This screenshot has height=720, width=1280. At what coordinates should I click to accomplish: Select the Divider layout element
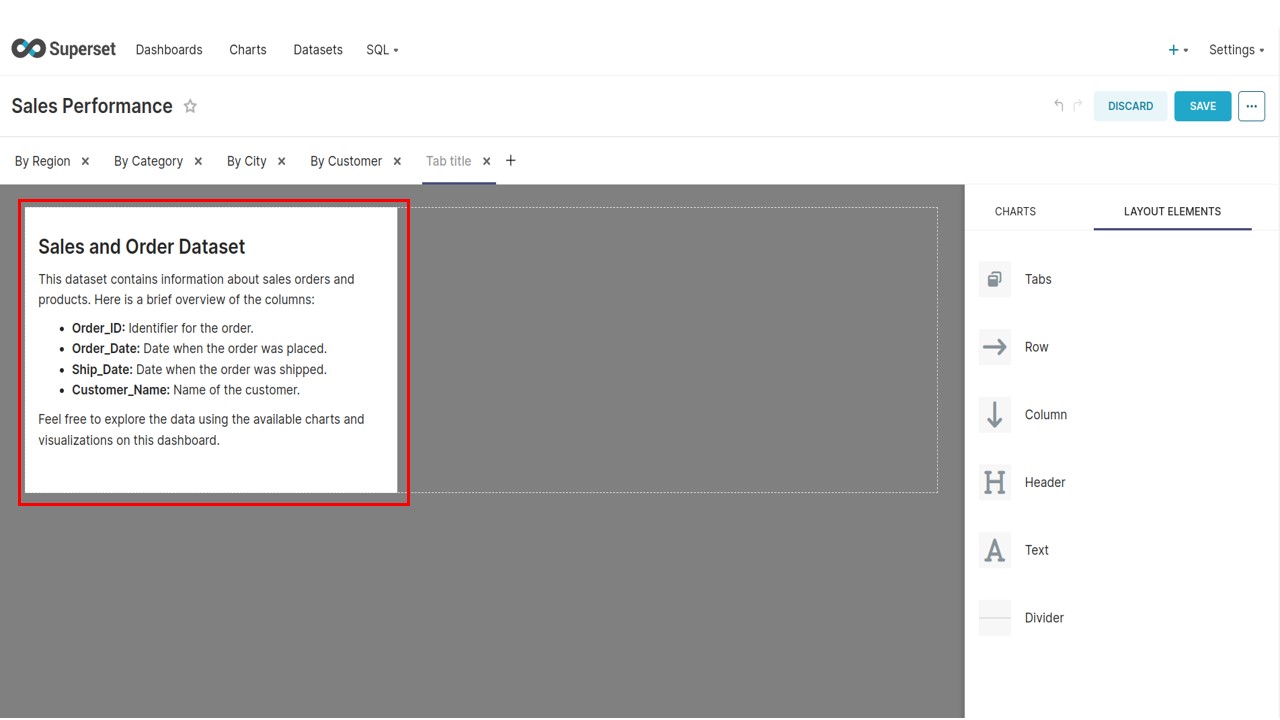(x=1044, y=618)
